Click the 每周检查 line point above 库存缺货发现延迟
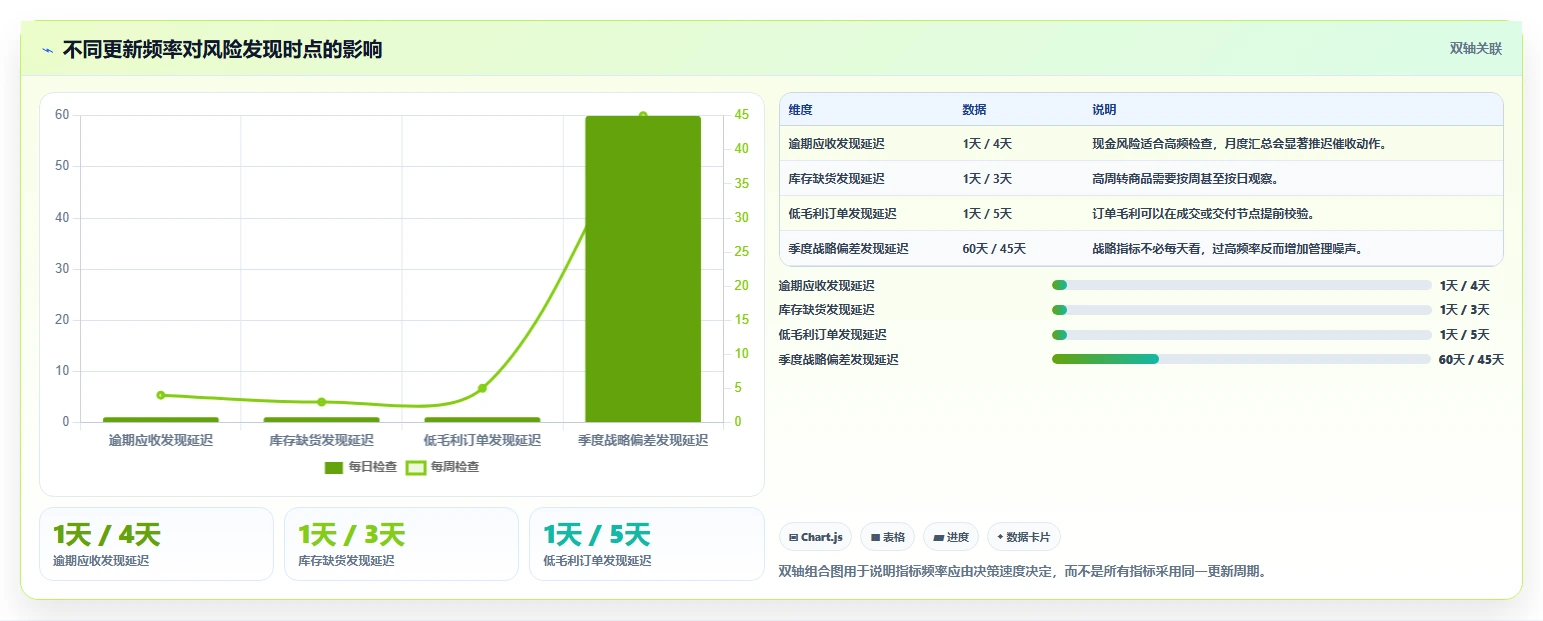 point(321,402)
